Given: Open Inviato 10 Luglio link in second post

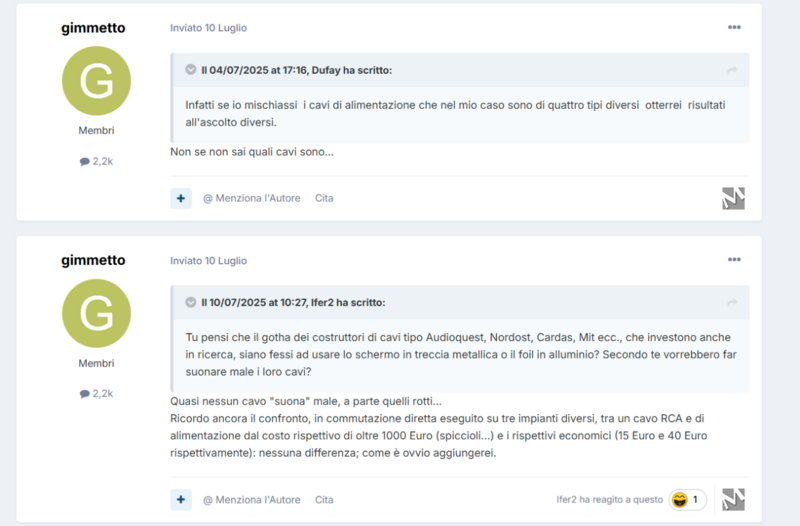Looking at the screenshot, I should (208, 260).
